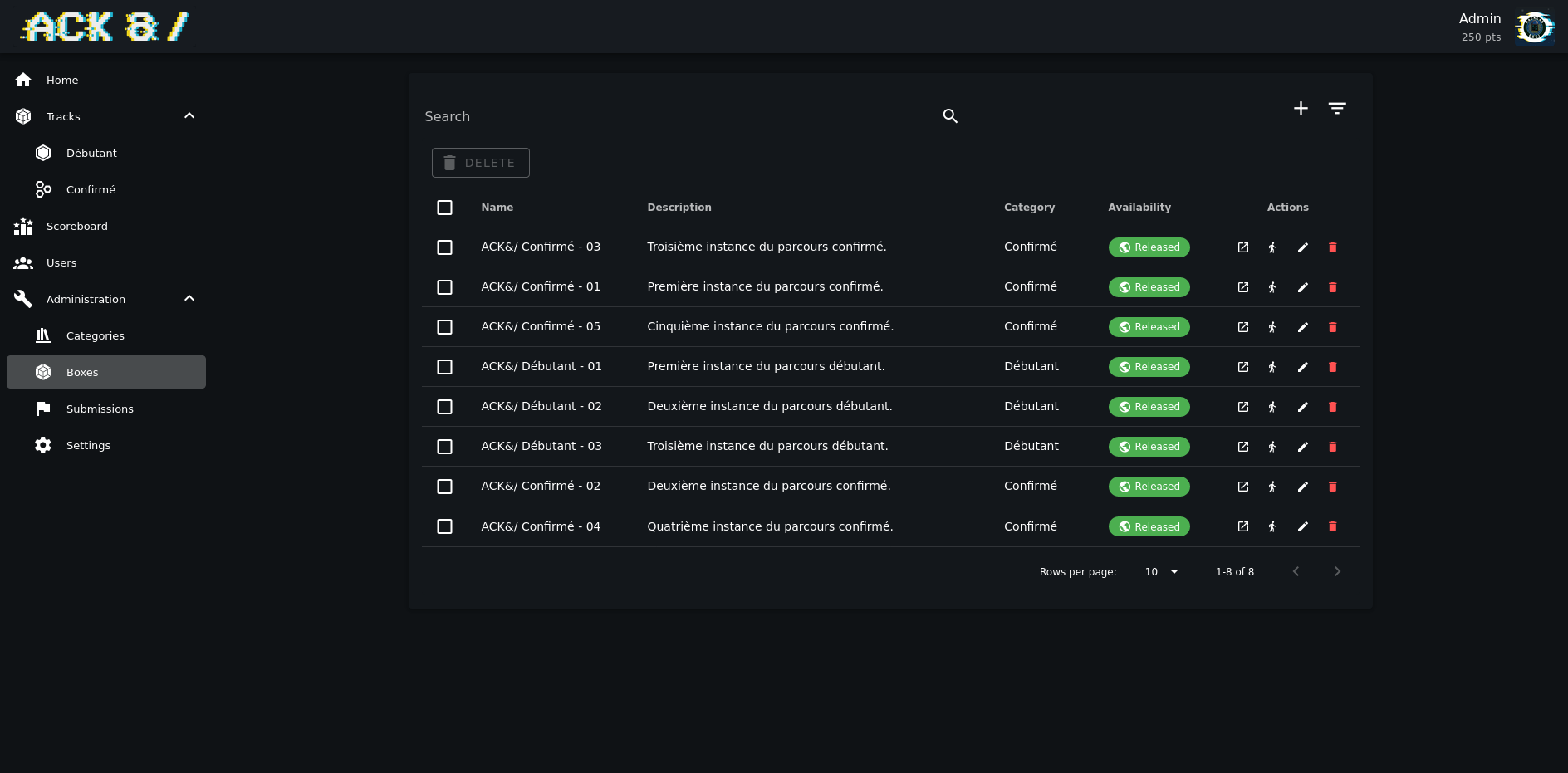Viewport: 1568px width, 773px height.
Task: Open the filter list icon
Action: pyautogui.click(x=1336, y=109)
